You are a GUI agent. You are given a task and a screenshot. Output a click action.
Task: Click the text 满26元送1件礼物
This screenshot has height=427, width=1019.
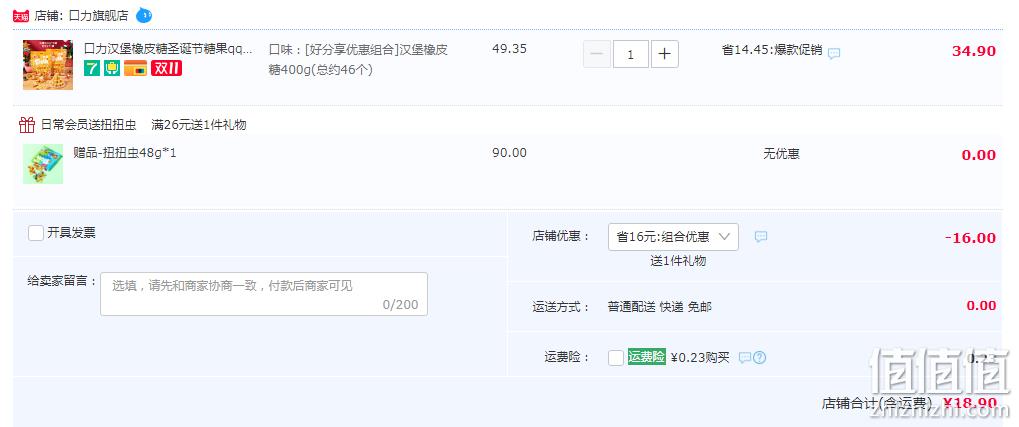pyautogui.click(x=199, y=125)
